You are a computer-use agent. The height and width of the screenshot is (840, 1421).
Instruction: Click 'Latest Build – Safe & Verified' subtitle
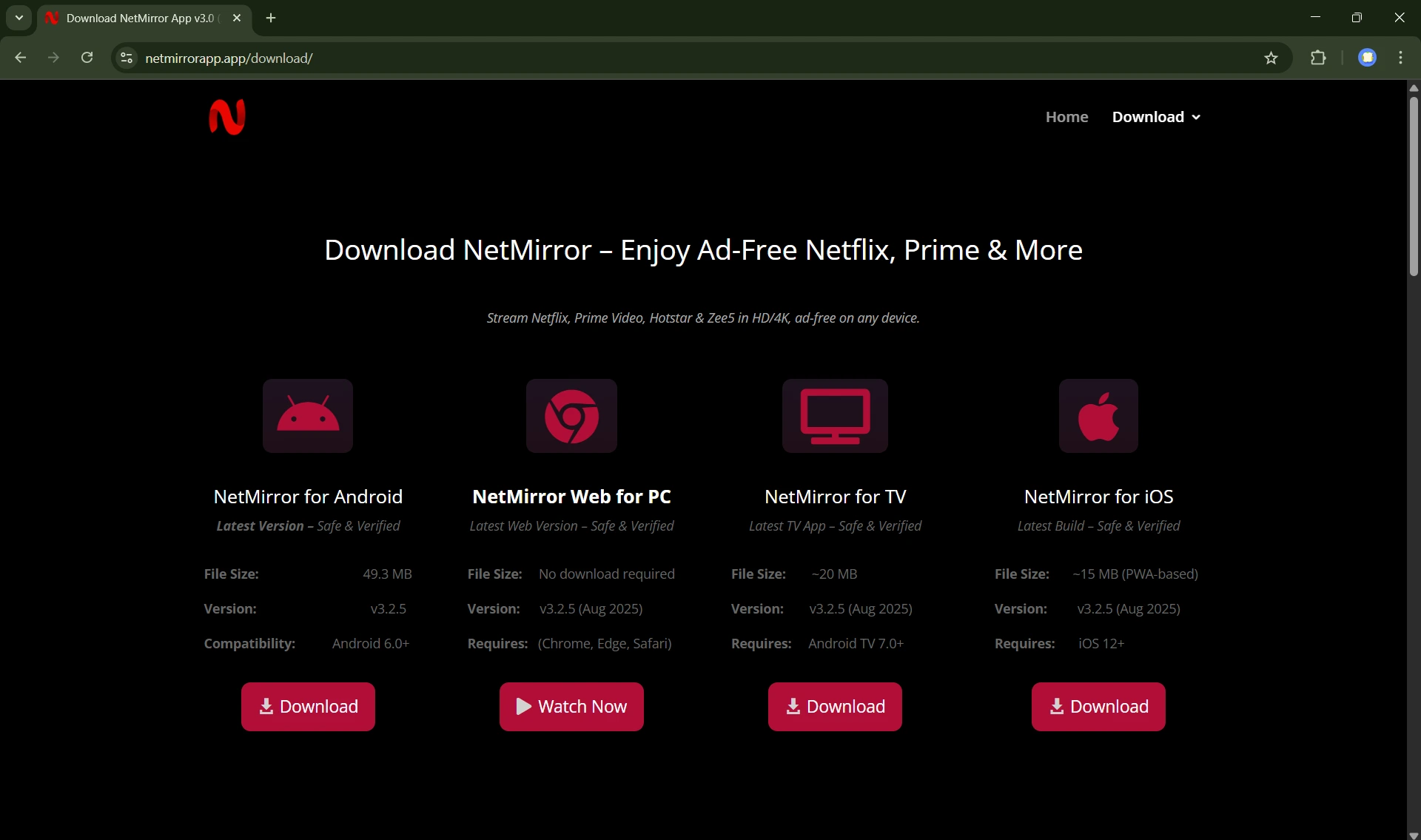(x=1098, y=525)
